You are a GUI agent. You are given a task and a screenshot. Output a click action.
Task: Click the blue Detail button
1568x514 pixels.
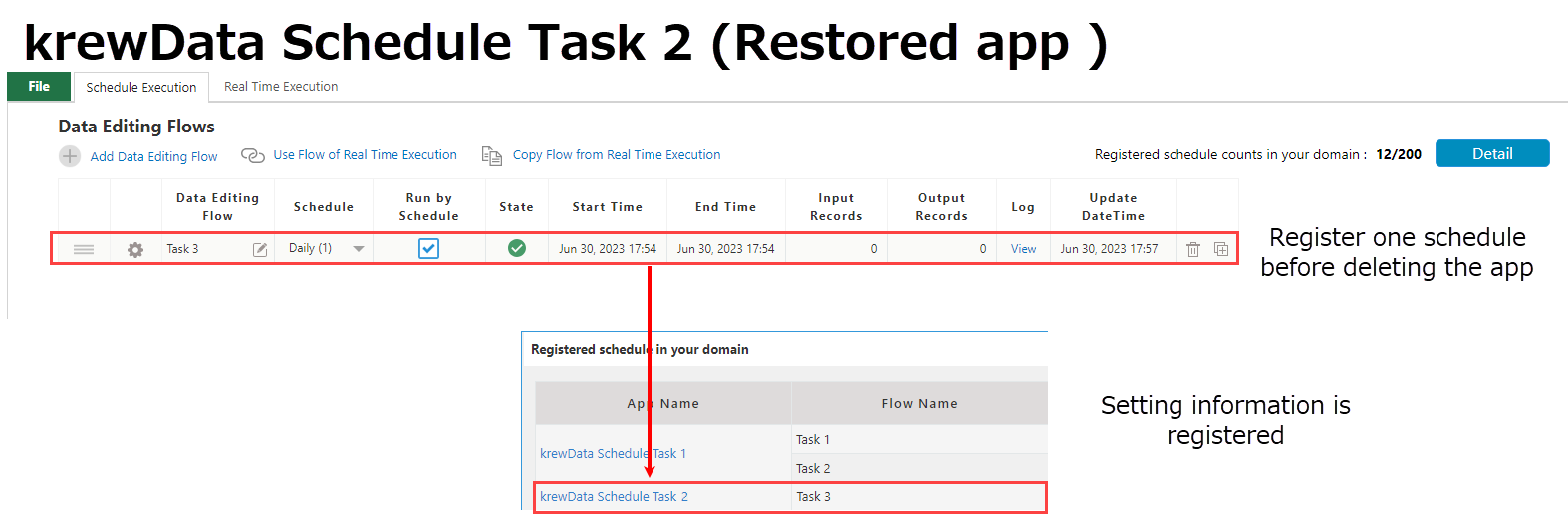tap(1492, 153)
